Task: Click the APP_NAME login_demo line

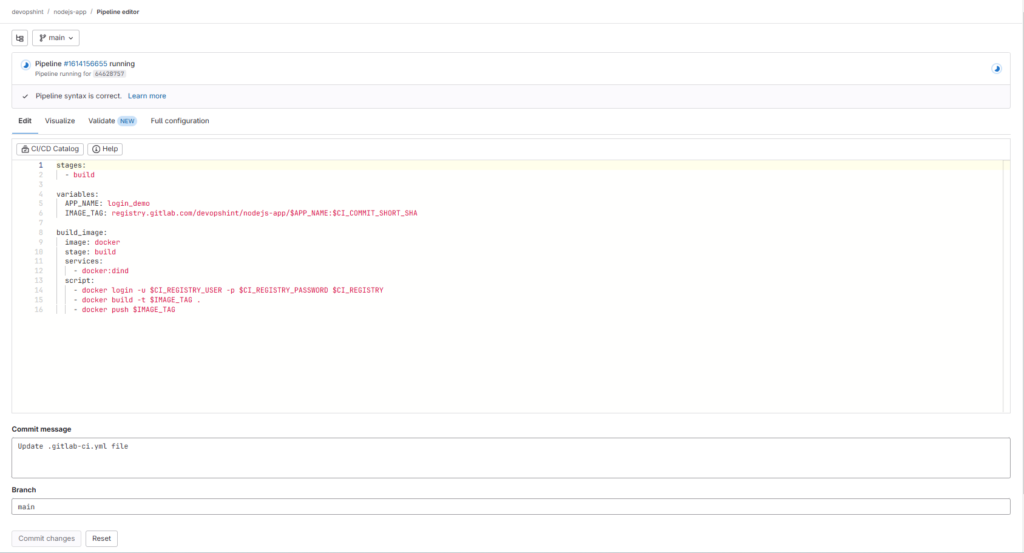Action: coord(107,204)
